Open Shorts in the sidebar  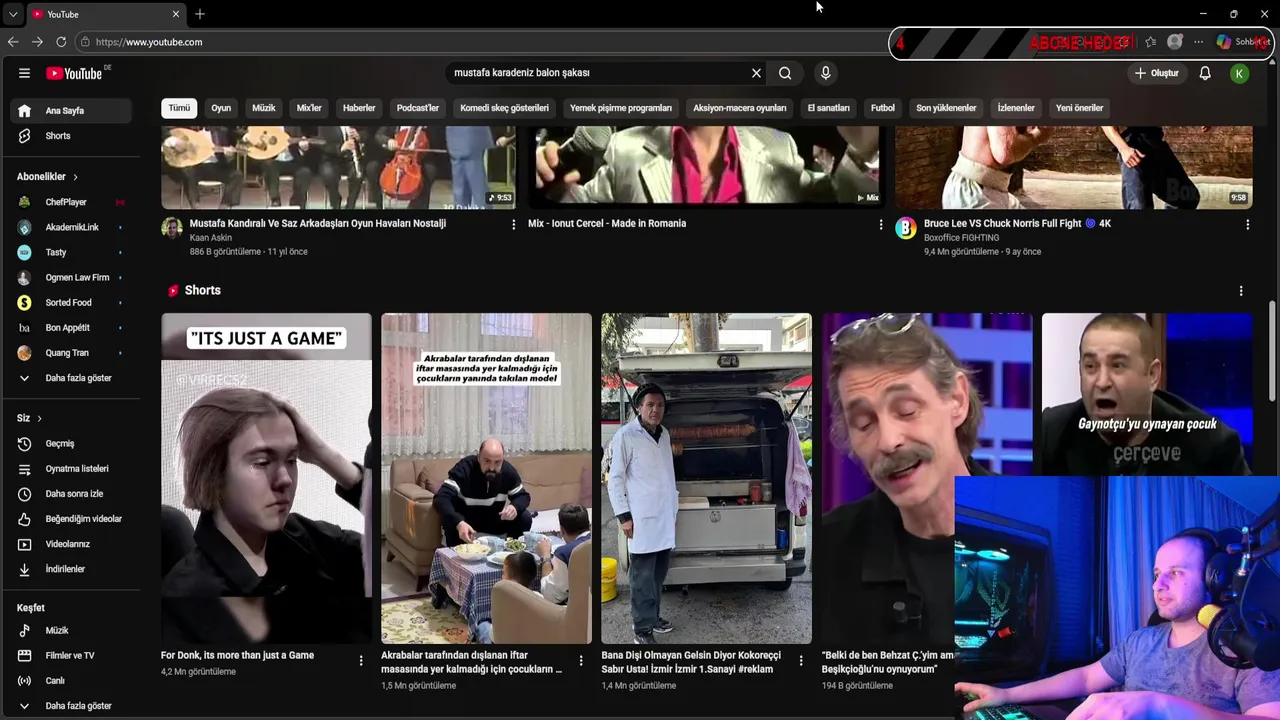[x=71, y=136]
